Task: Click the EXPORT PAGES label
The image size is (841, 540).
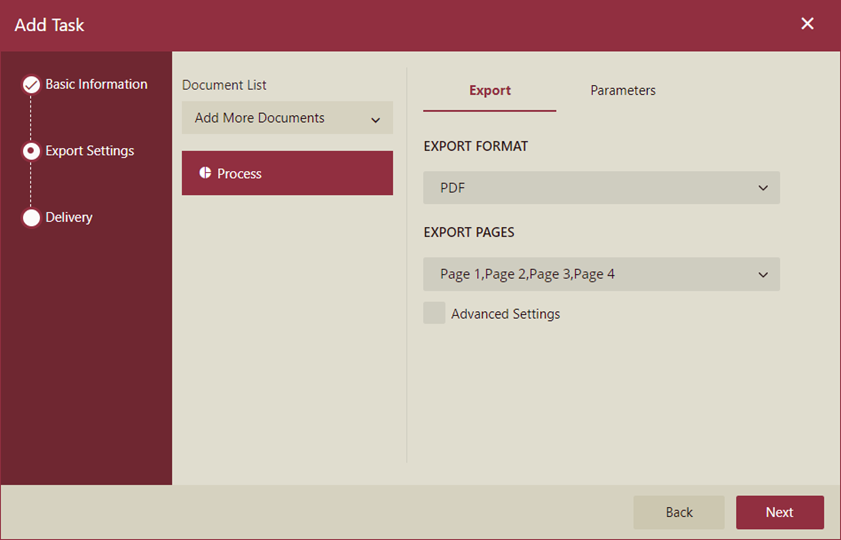Action: (x=469, y=232)
